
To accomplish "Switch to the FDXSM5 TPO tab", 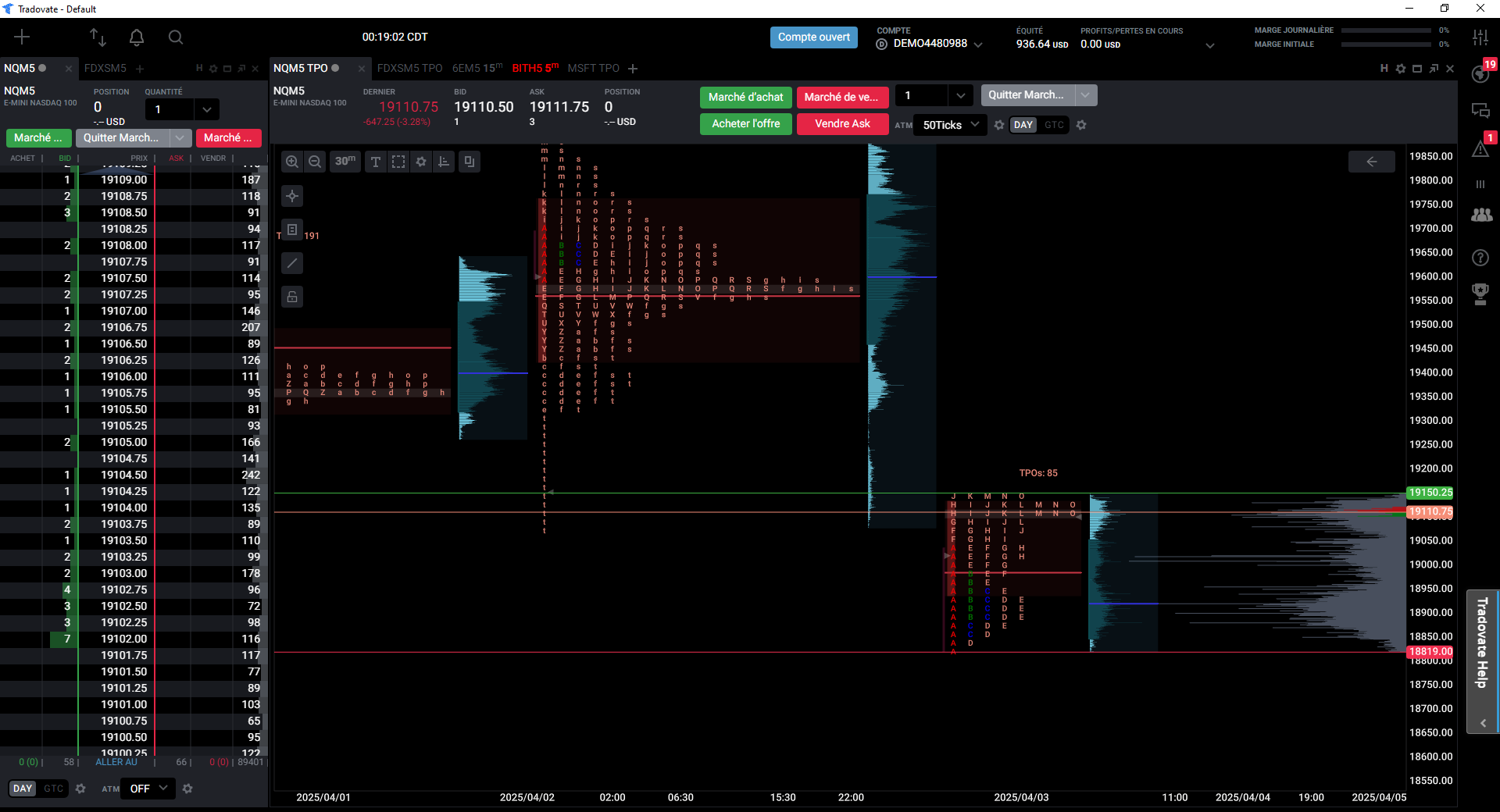I will click(x=409, y=69).
